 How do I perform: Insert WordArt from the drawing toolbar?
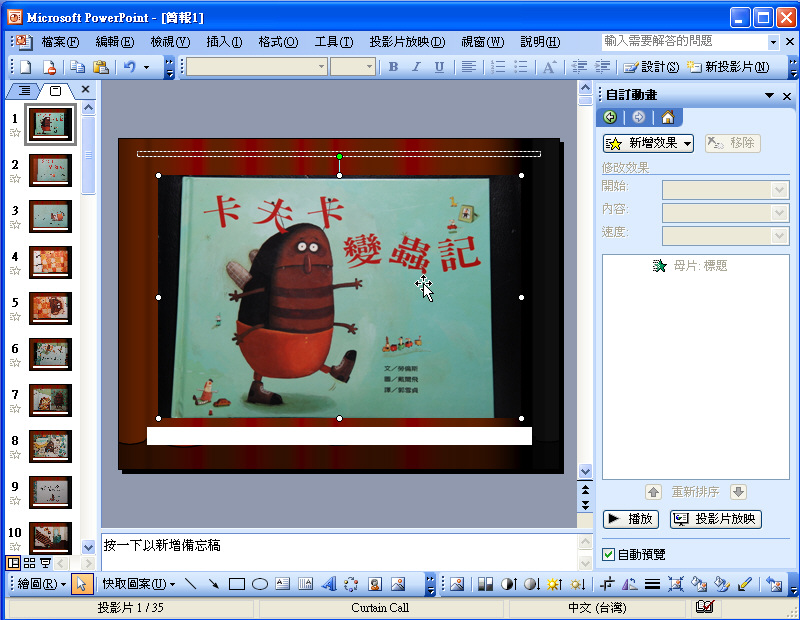click(329, 583)
